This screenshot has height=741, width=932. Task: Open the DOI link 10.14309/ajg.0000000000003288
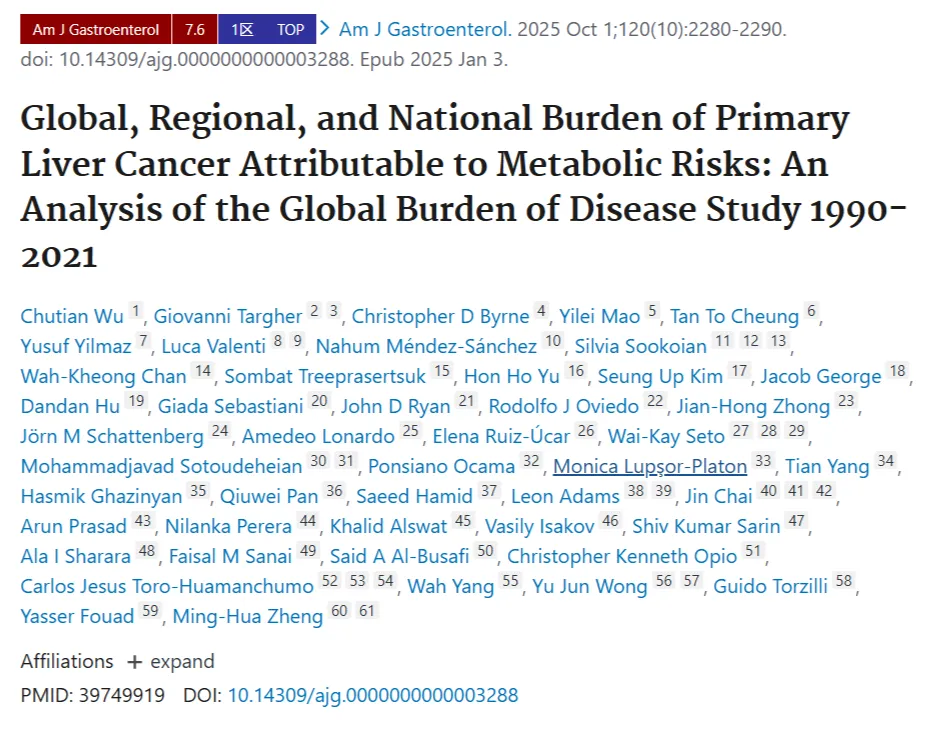coord(373,695)
